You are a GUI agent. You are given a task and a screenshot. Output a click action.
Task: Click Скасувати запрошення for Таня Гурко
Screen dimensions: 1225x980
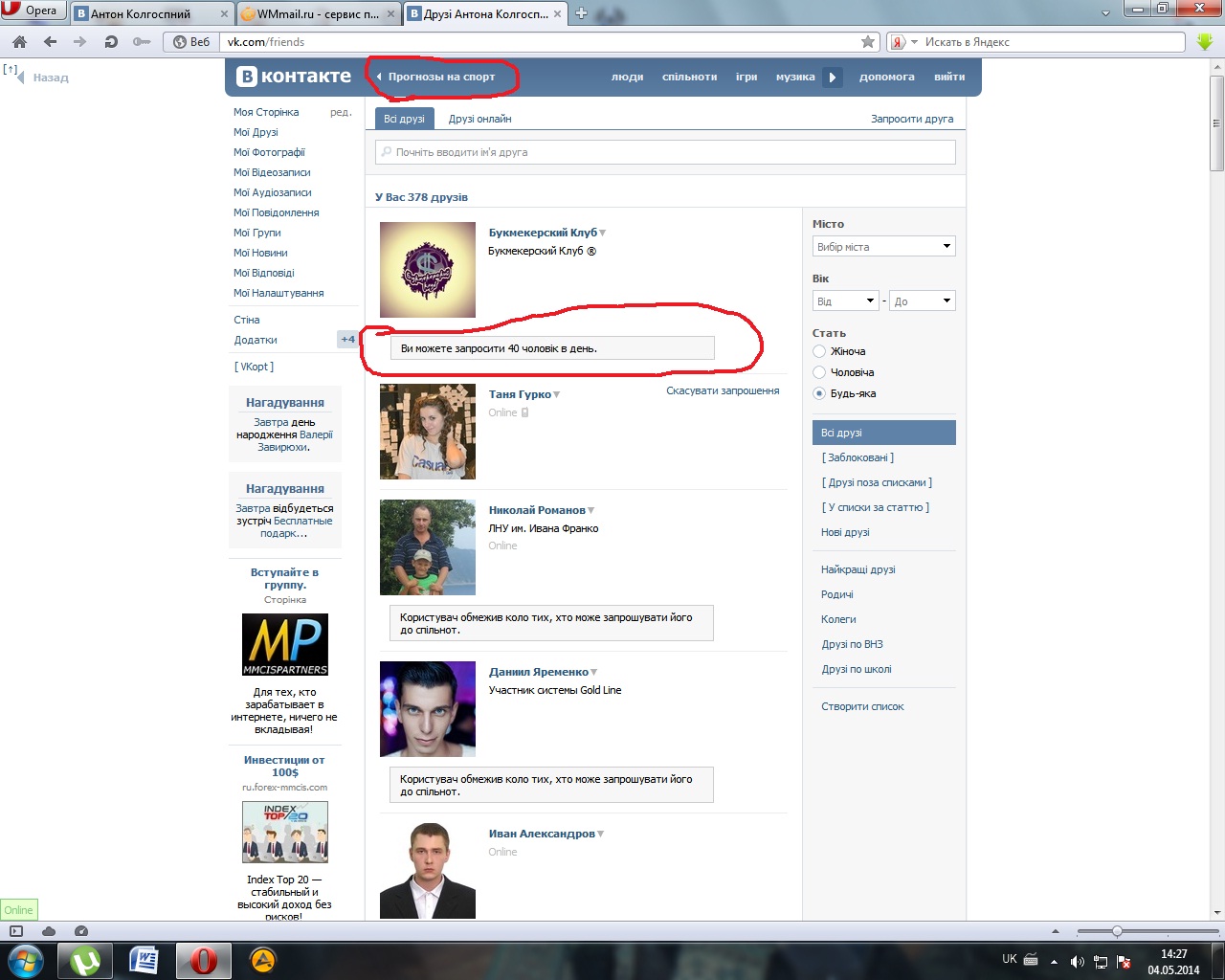(723, 390)
